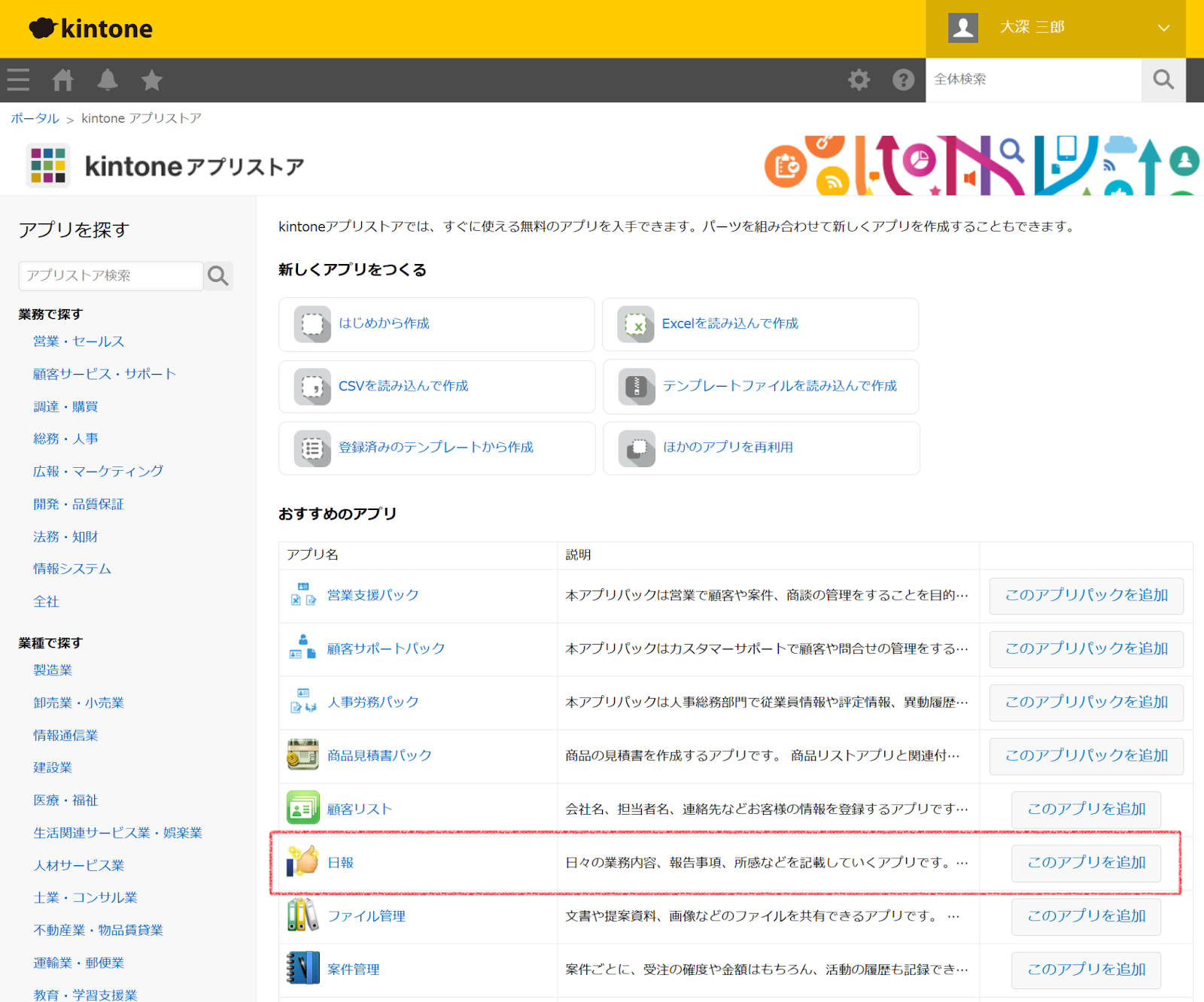Open 情報通信業 industry link
Screen dimensions: 1204x1002
coord(65,736)
